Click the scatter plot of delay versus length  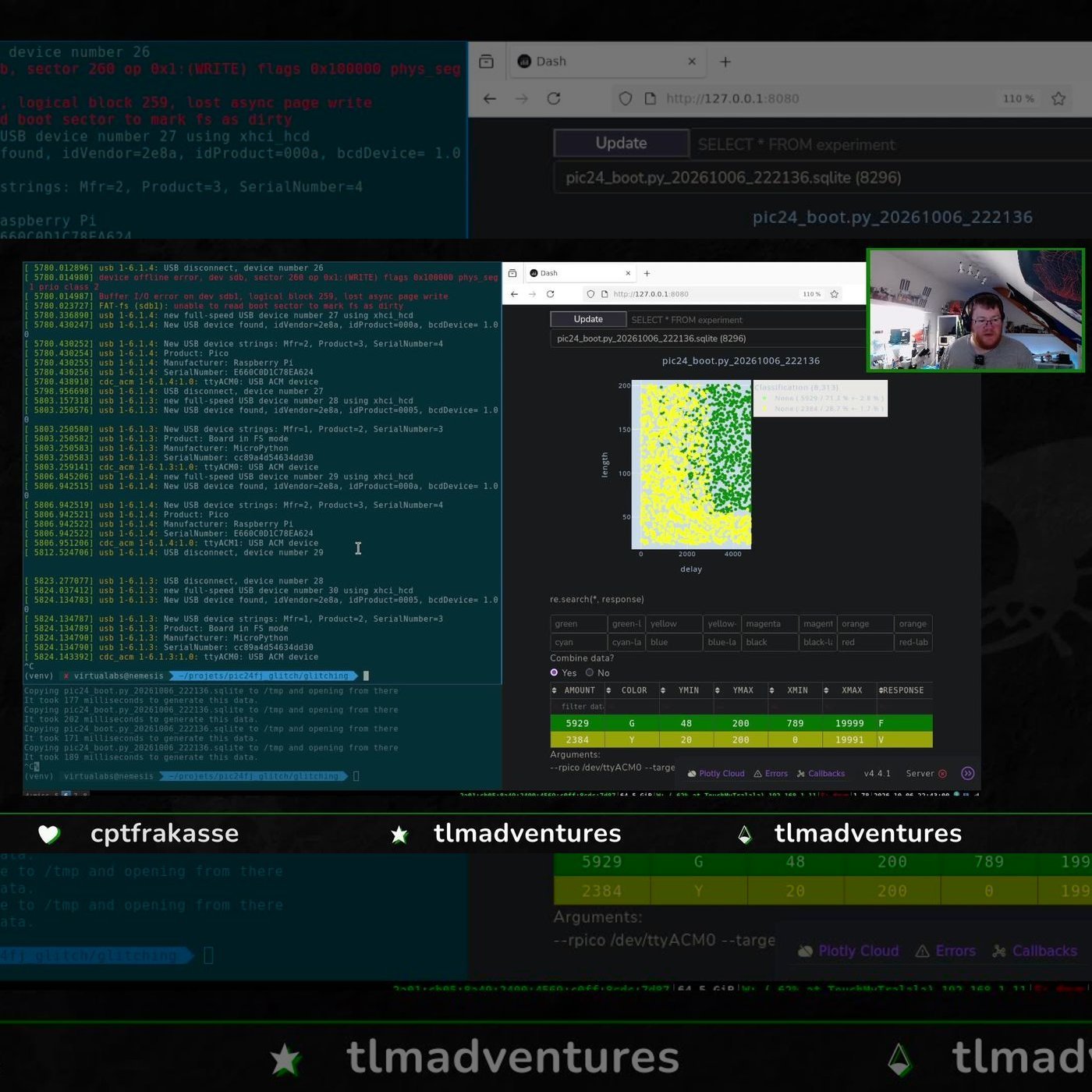(691, 465)
